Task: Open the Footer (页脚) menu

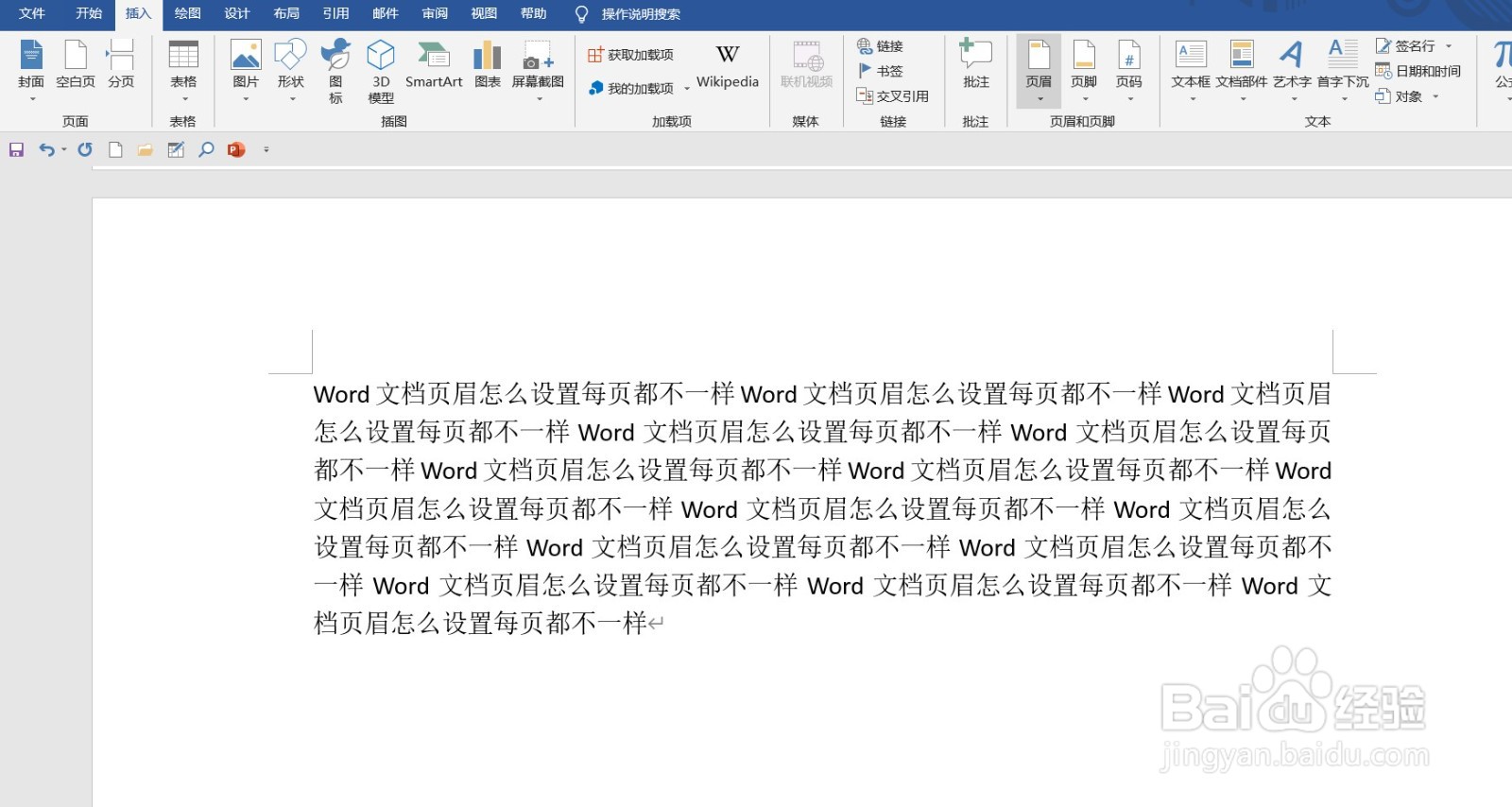Action: 1084,70
